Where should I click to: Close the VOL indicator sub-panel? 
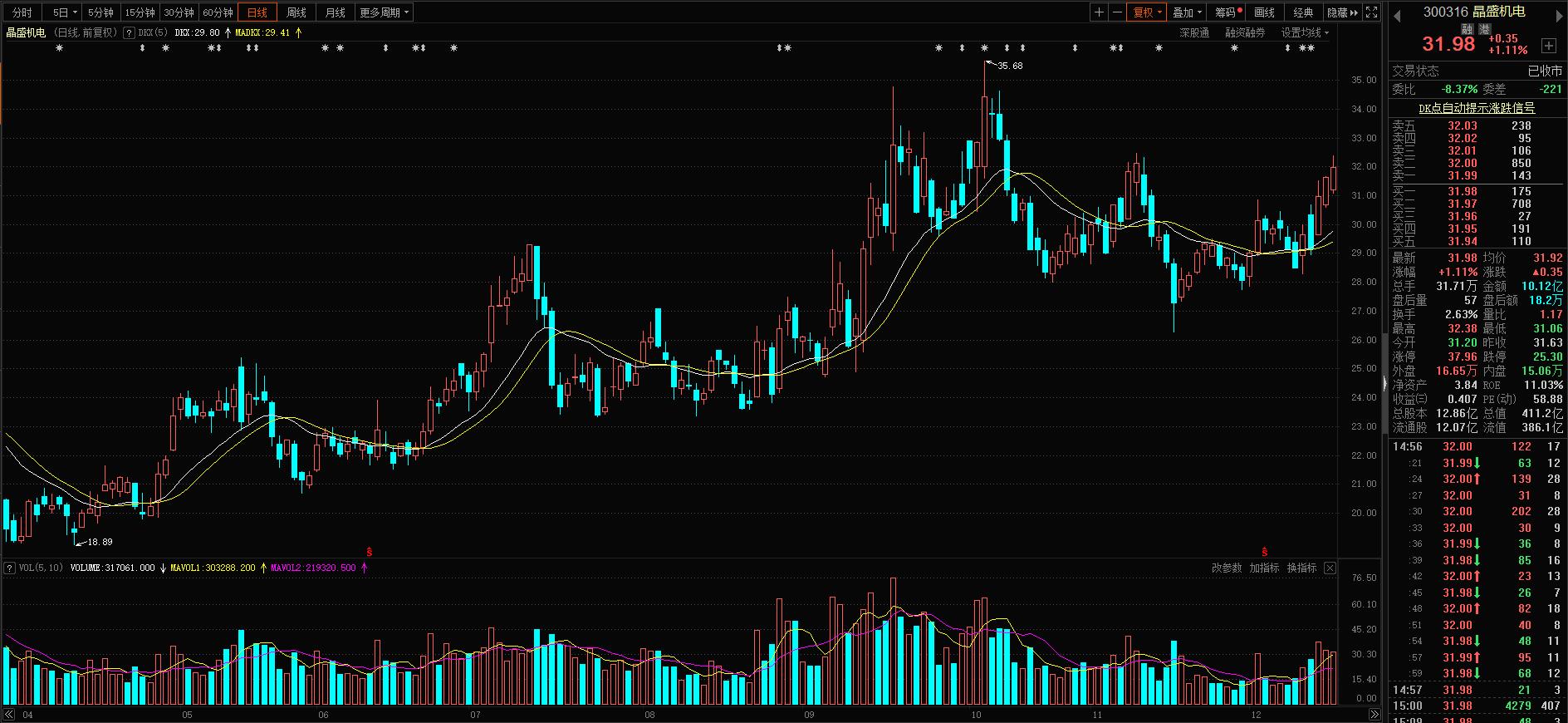[x=1330, y=568]
